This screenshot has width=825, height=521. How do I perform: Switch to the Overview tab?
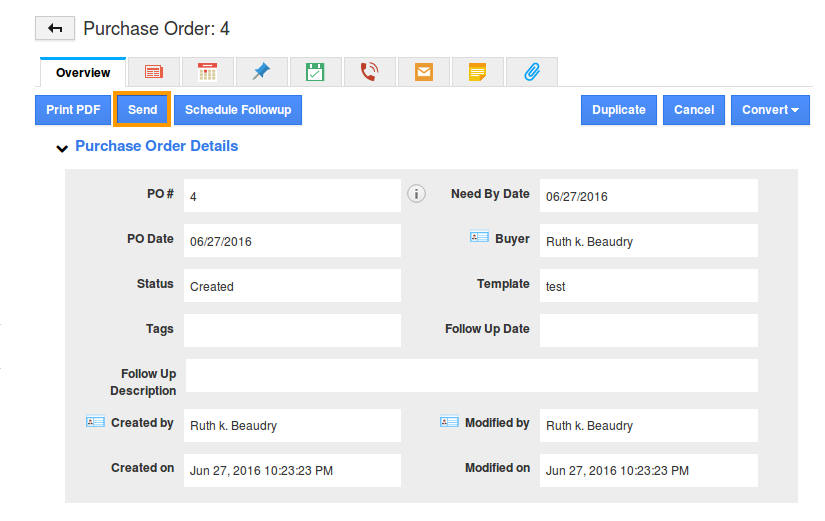click(x=83, y=73)
